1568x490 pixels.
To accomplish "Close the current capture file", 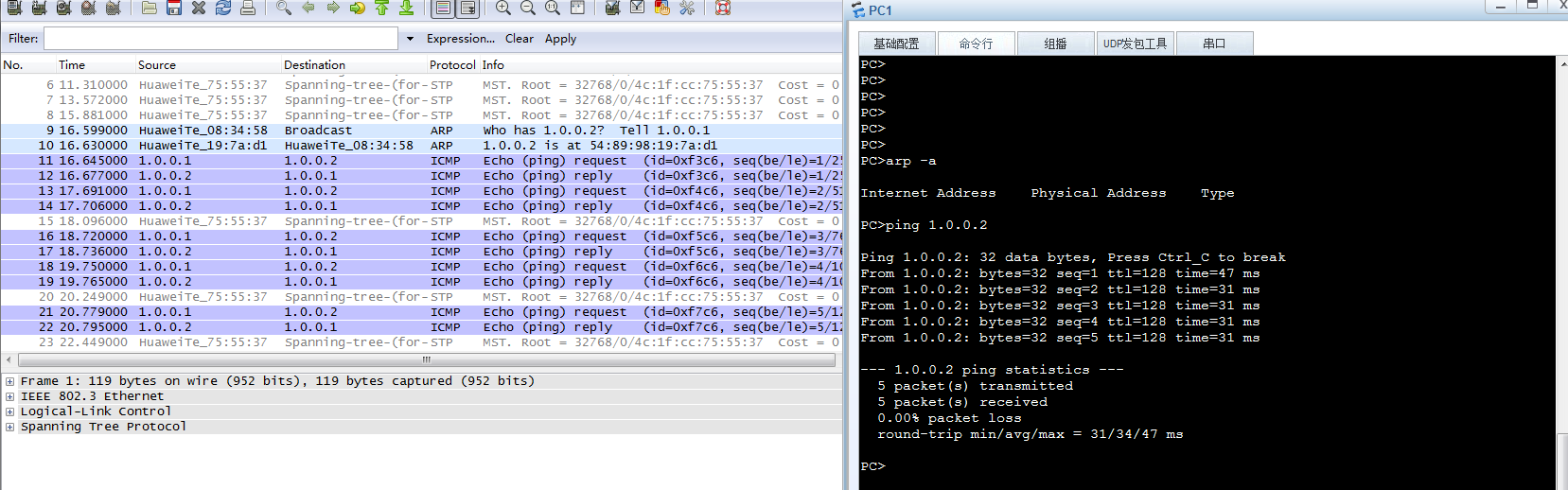I will [x=199, y=8].
